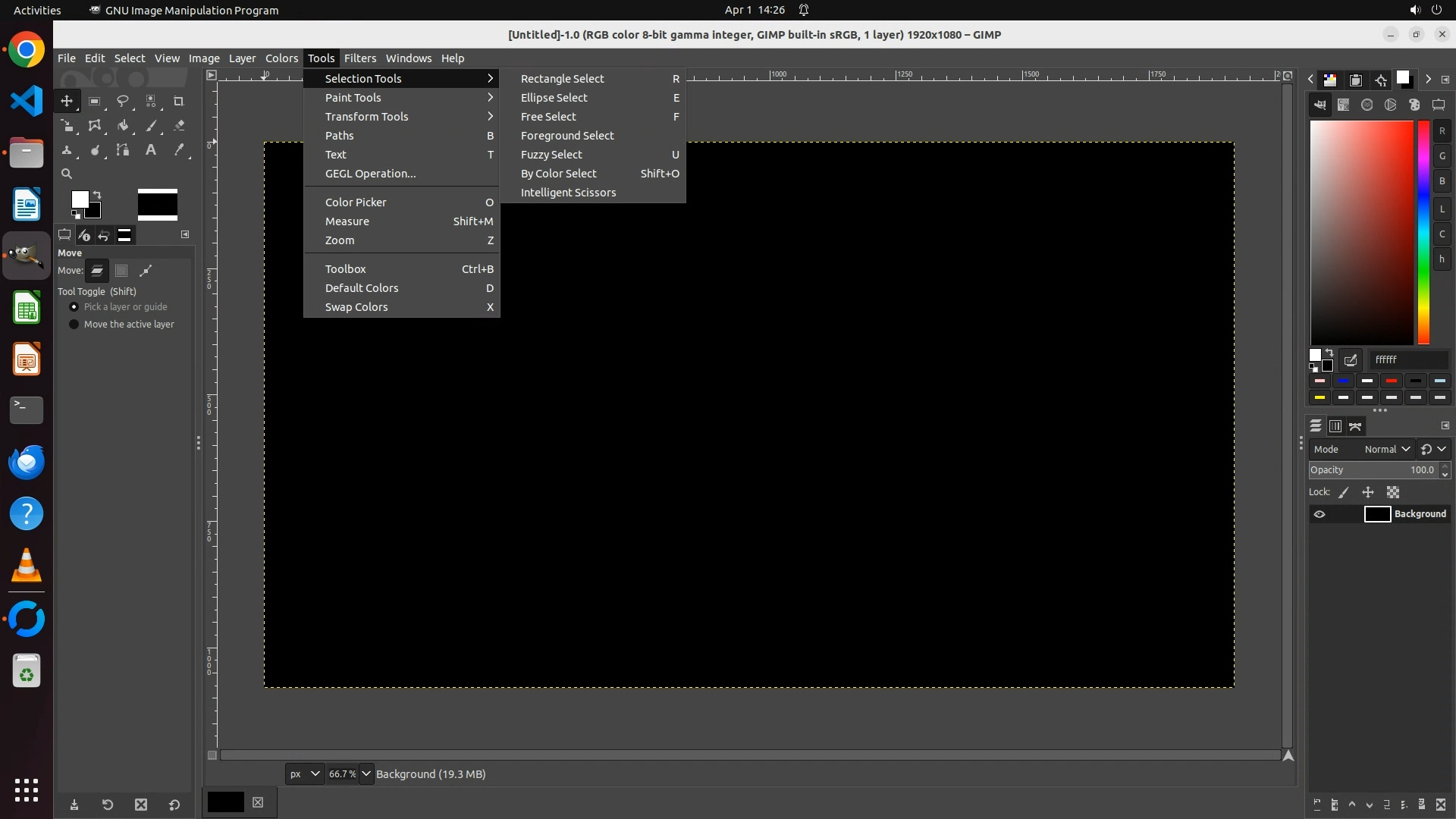
Task: Pick the Free Select lasso tool
Action: 123,101
